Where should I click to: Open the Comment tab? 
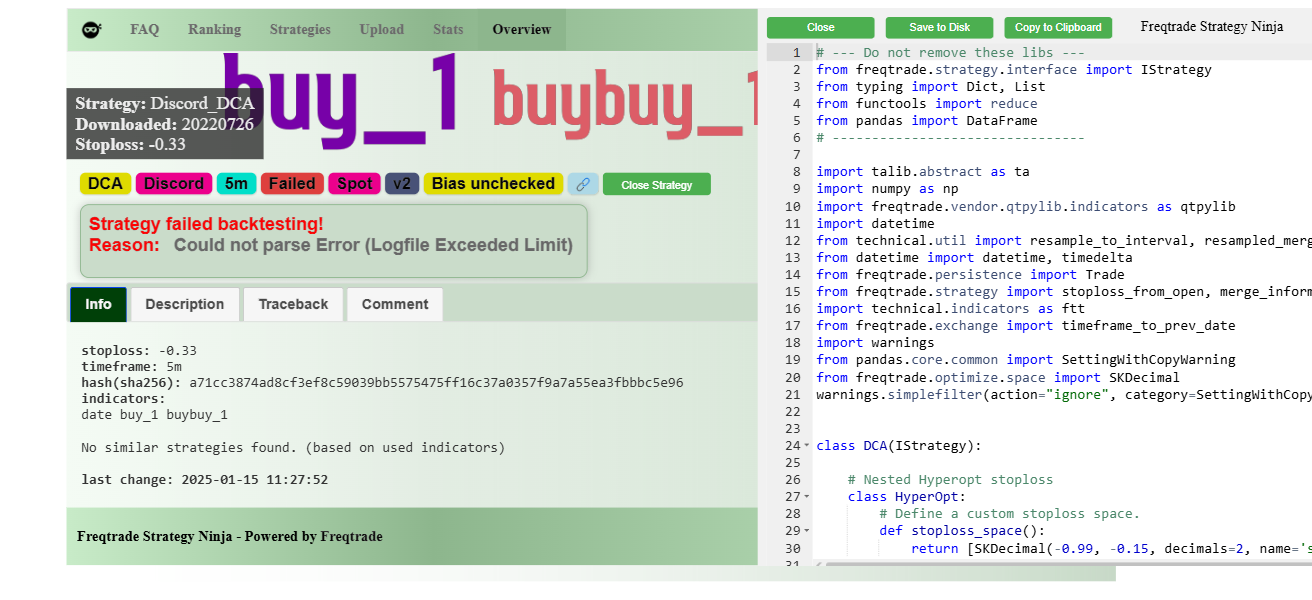(x=395, y=304)
